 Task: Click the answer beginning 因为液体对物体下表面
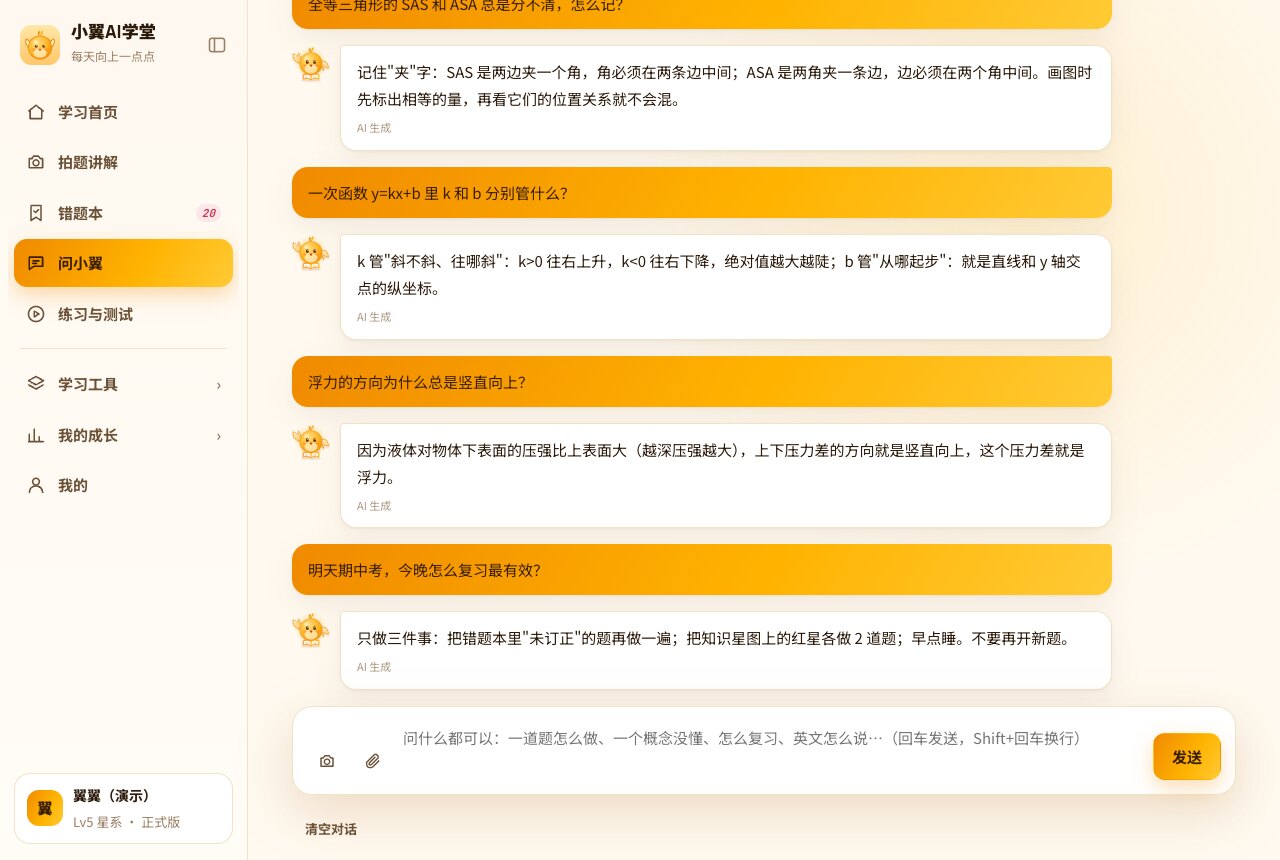pyautogui.click(x=726, y=475)
